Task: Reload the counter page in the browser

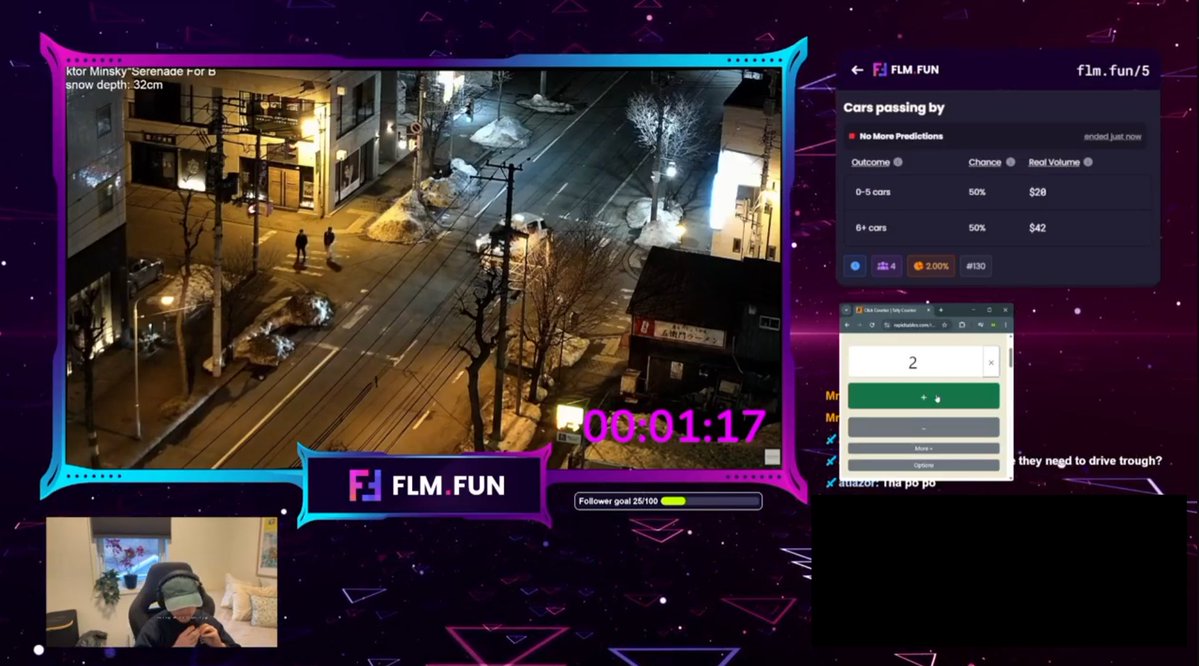Action: (x=872, y=325)
